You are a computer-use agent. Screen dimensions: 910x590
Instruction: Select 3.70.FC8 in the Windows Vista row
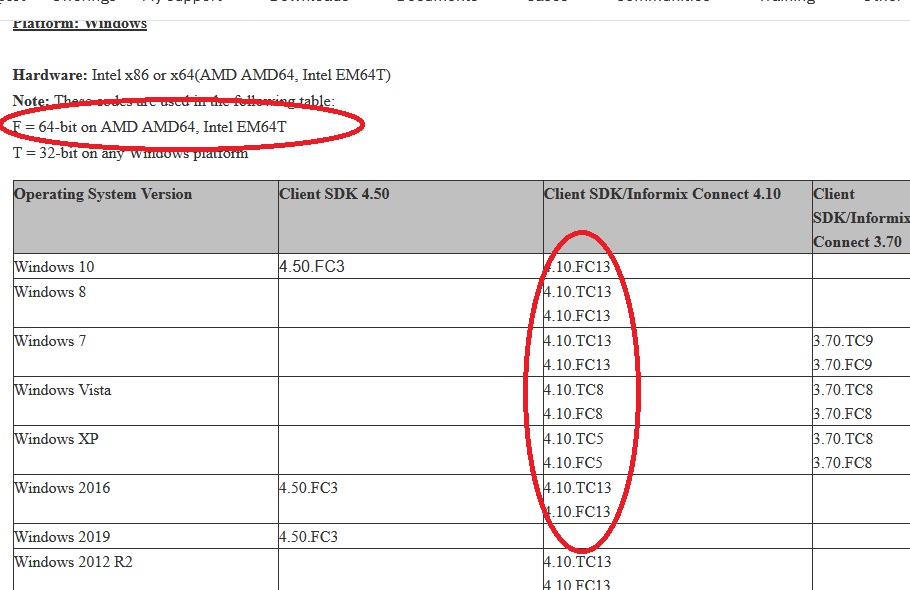coord(843,414)
